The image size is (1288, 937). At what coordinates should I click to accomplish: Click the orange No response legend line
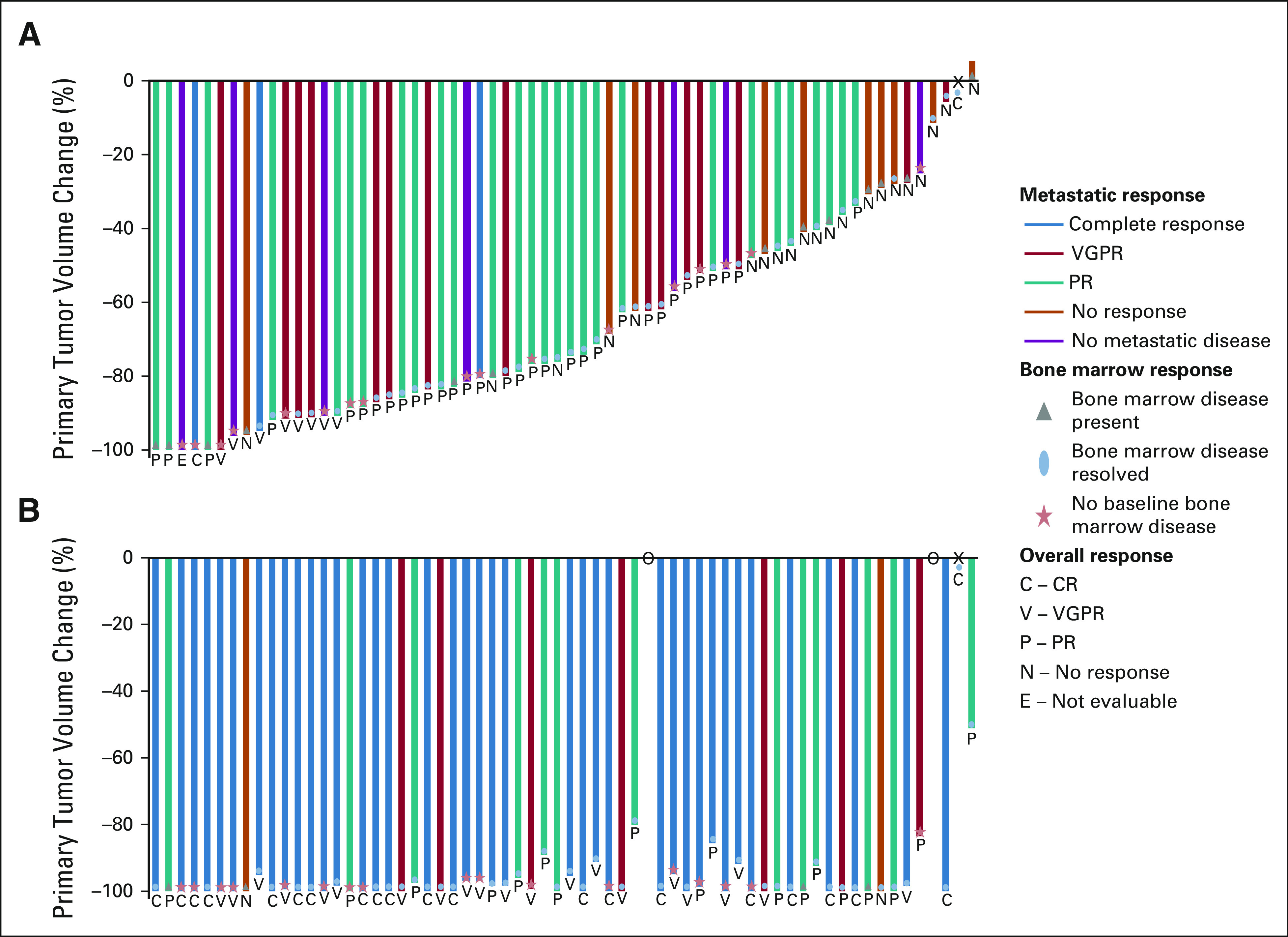pyautogui.click(x=1044, y=311)
